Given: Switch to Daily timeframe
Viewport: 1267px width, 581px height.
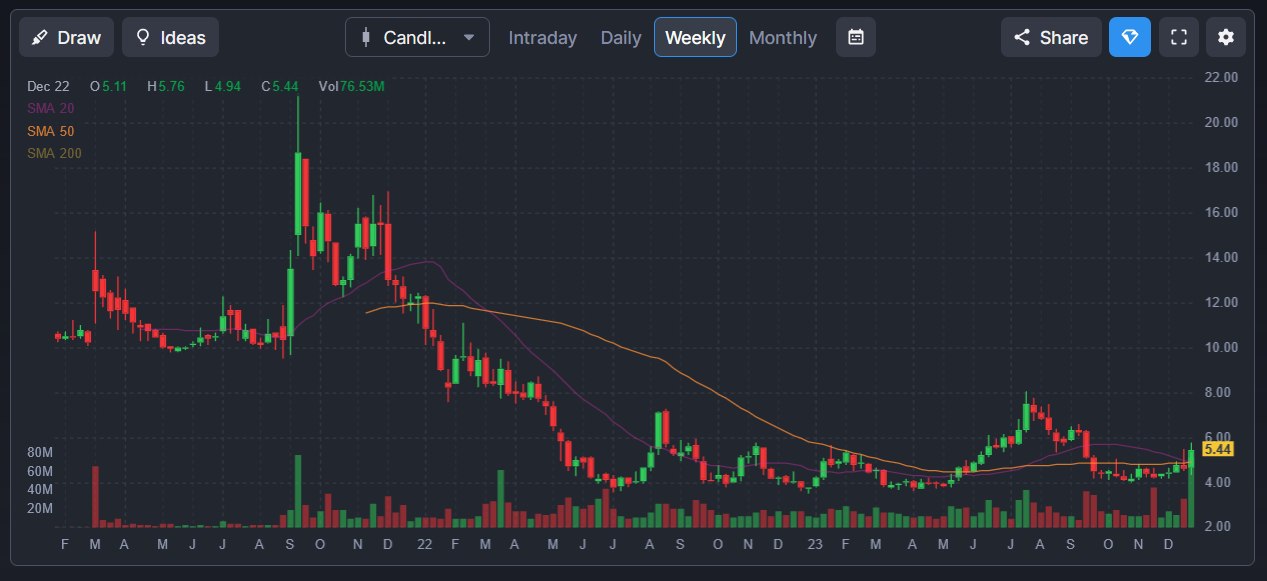Looking at the screenshot, I should pos(621,38).
